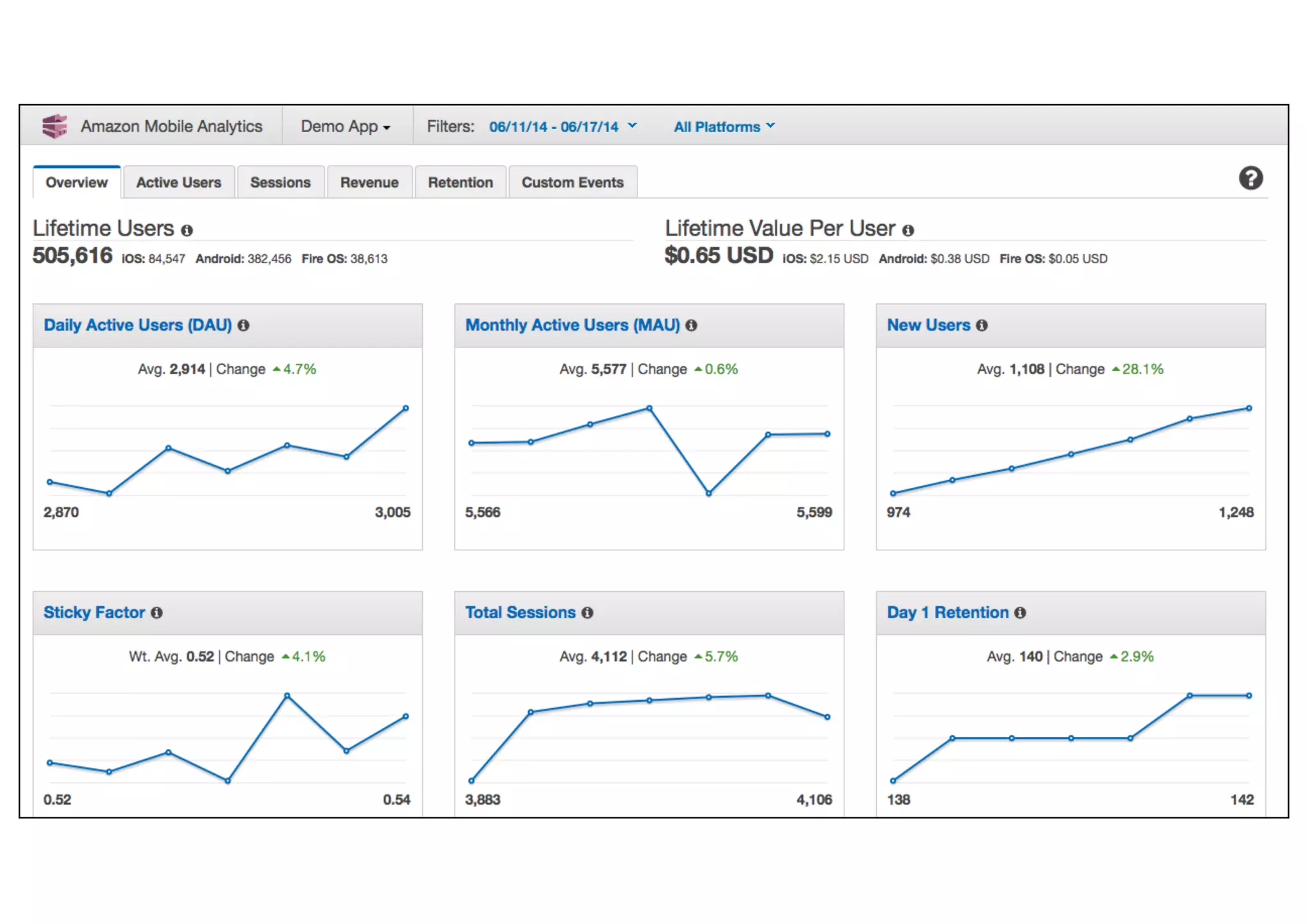Select the Overview tab
The image size is (1308, 924).
coord(77,183)
